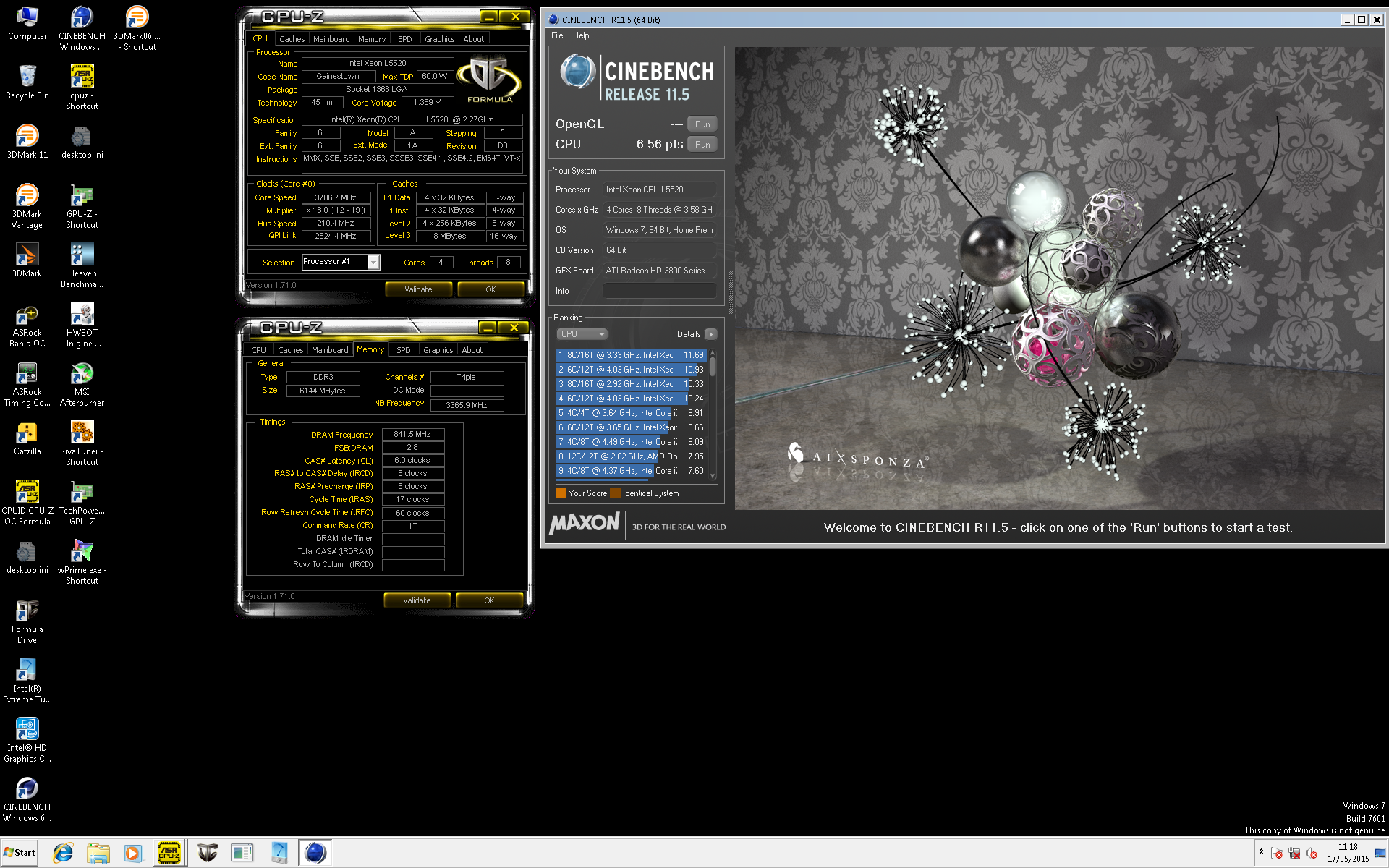Viewport: 1389px width, 868px height.
Task: Open Cinebench File menu
Action: pyautogui.click(x=557, y=35)
